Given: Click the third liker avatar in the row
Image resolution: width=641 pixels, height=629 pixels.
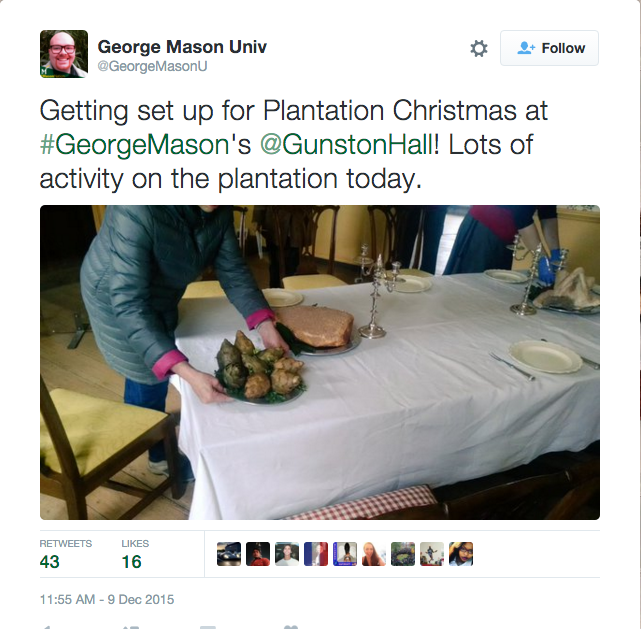Looking at the screenshot, I should (x=287, y=554).
